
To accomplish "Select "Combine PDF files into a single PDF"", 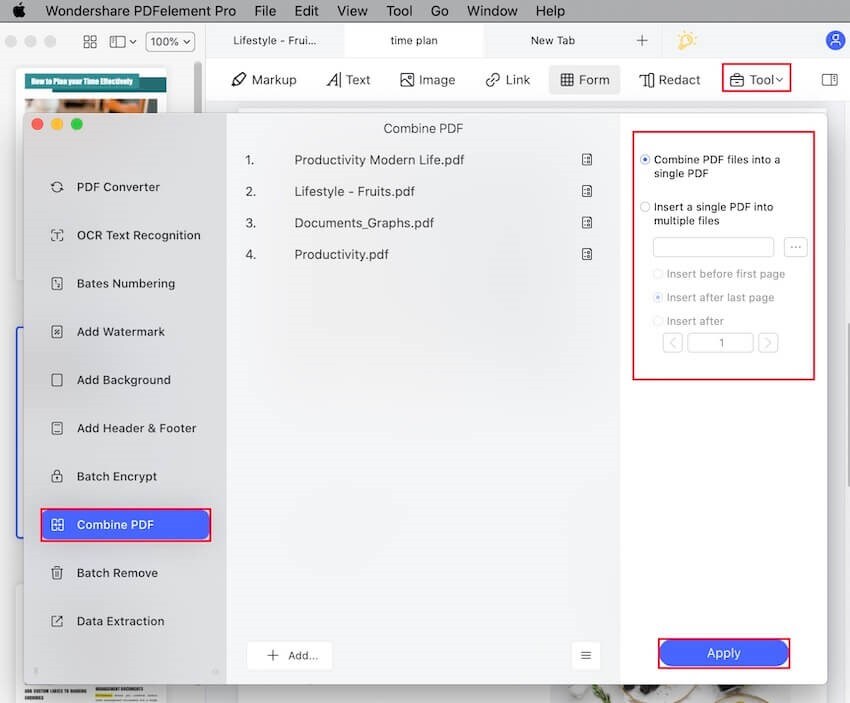I will point(646,159).
